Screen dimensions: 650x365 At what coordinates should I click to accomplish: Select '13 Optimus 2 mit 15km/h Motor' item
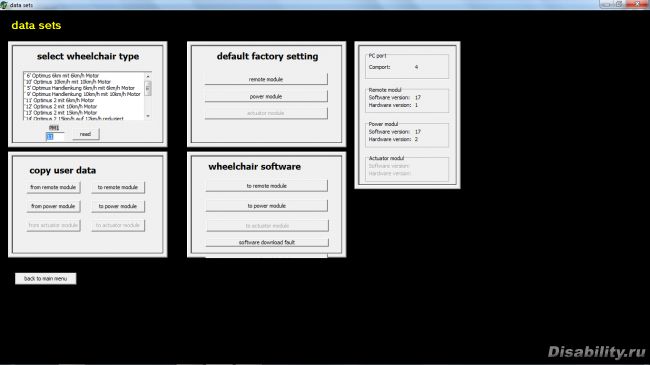click(61, 113)
